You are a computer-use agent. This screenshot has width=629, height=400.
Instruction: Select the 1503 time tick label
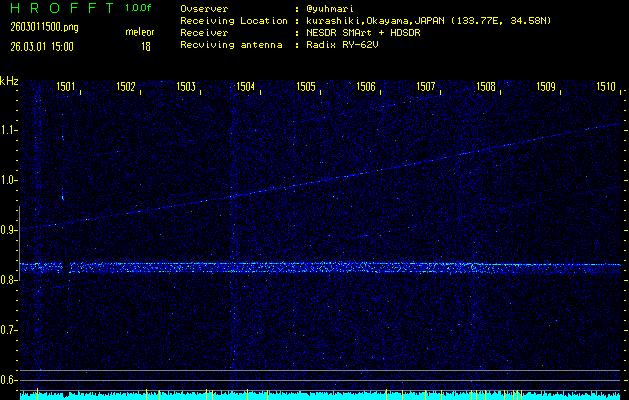pos(186,87)
